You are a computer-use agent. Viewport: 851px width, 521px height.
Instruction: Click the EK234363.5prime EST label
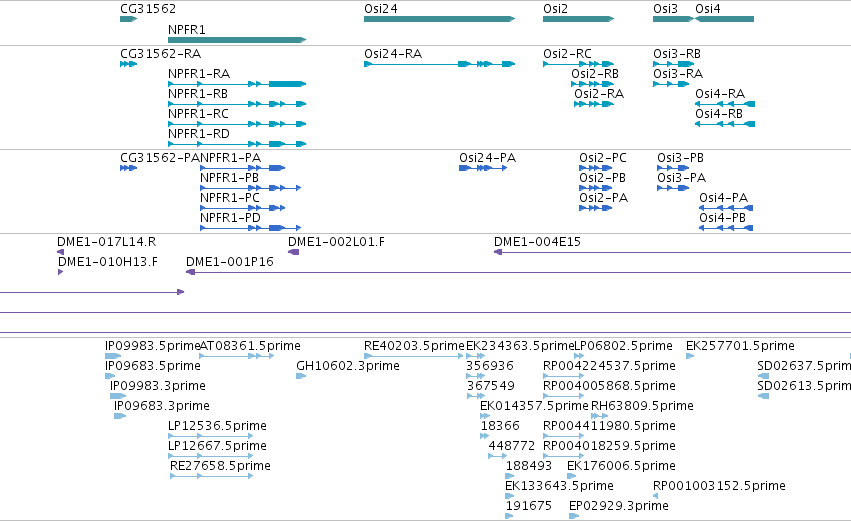tap(520, 346)
